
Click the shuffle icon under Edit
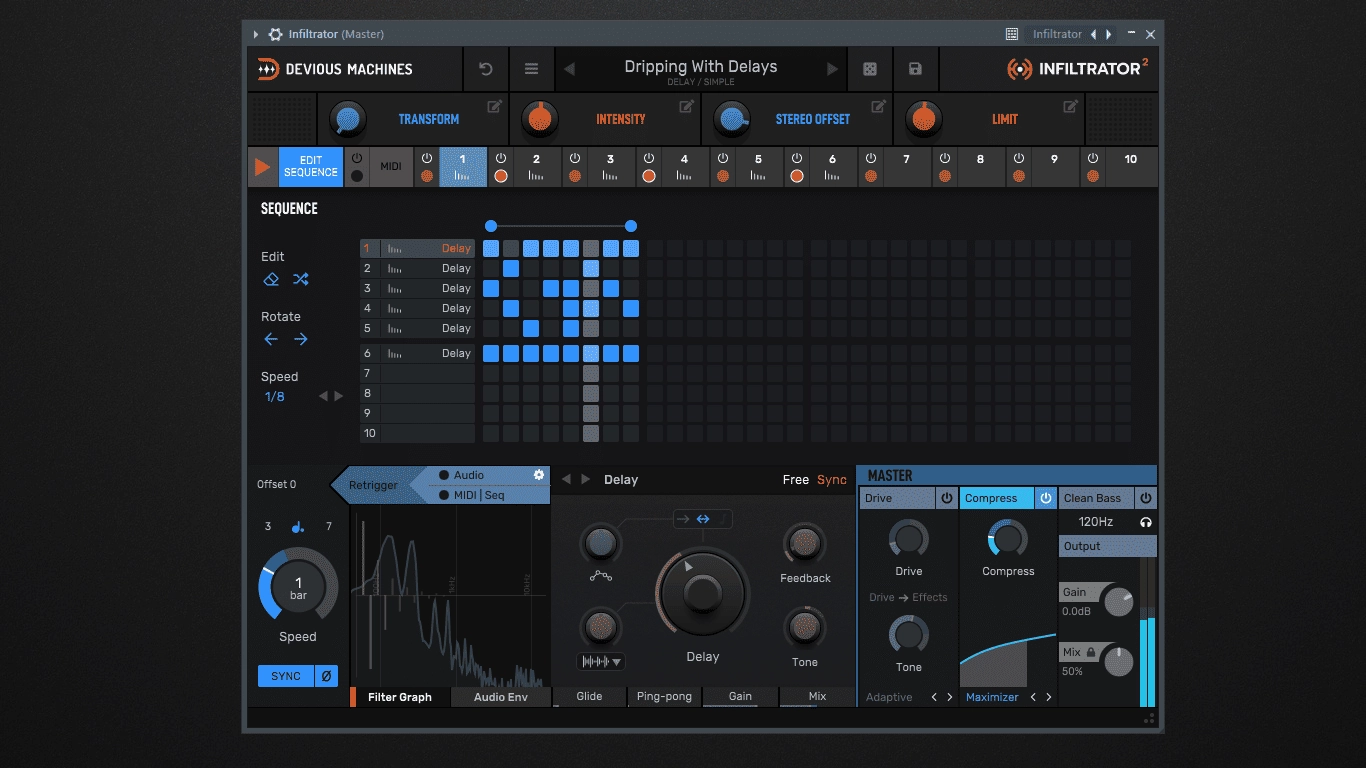(300, 279)
